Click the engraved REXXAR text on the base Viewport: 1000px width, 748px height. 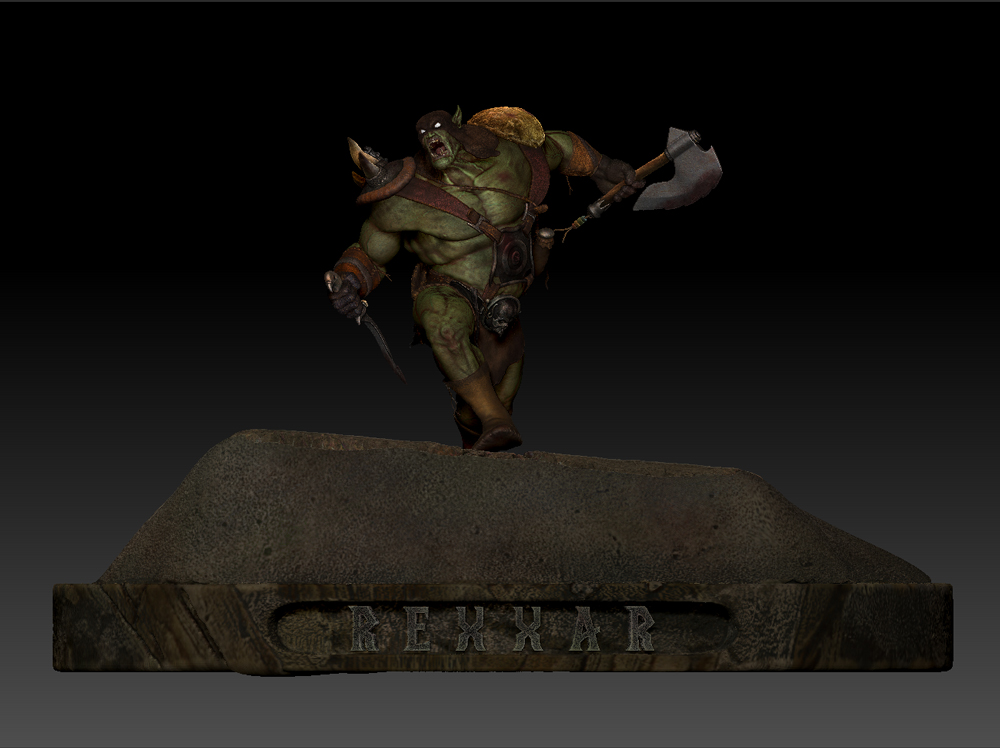pyautogui.click(x=503, y=629)
